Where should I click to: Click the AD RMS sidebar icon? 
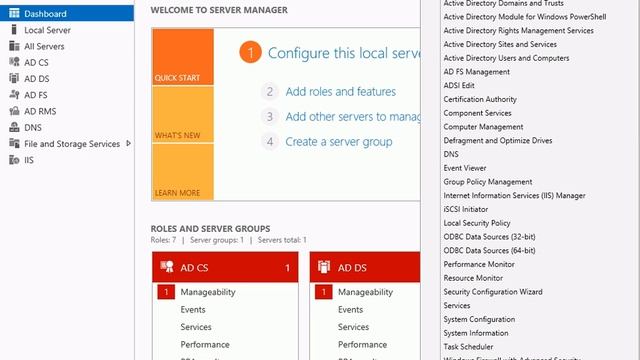tap(14, 111)
